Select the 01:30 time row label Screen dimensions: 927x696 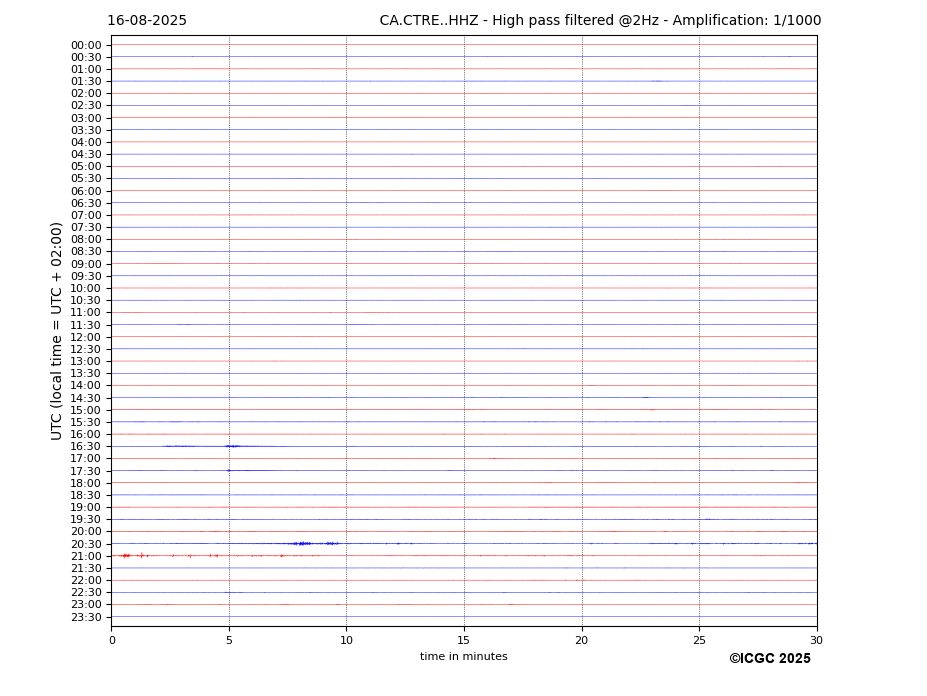click(x=86, y=82)
